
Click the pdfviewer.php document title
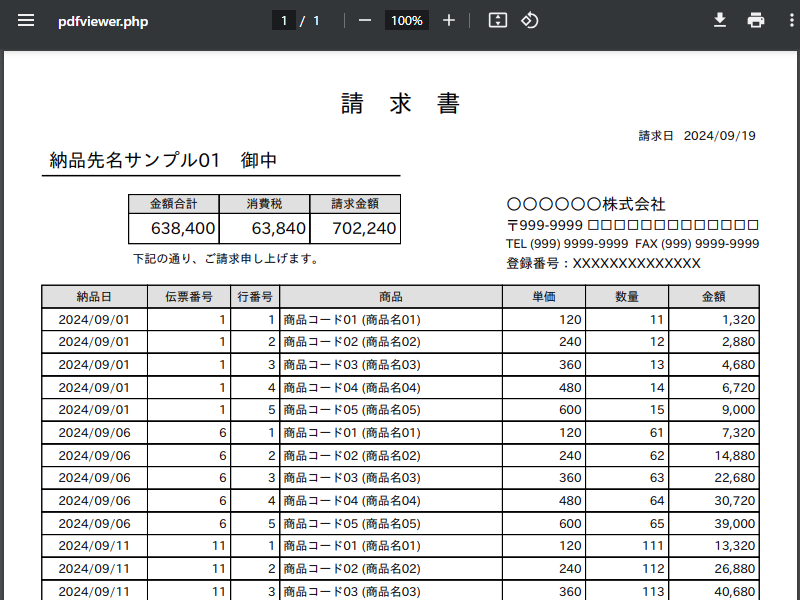(x=103, y=21)
